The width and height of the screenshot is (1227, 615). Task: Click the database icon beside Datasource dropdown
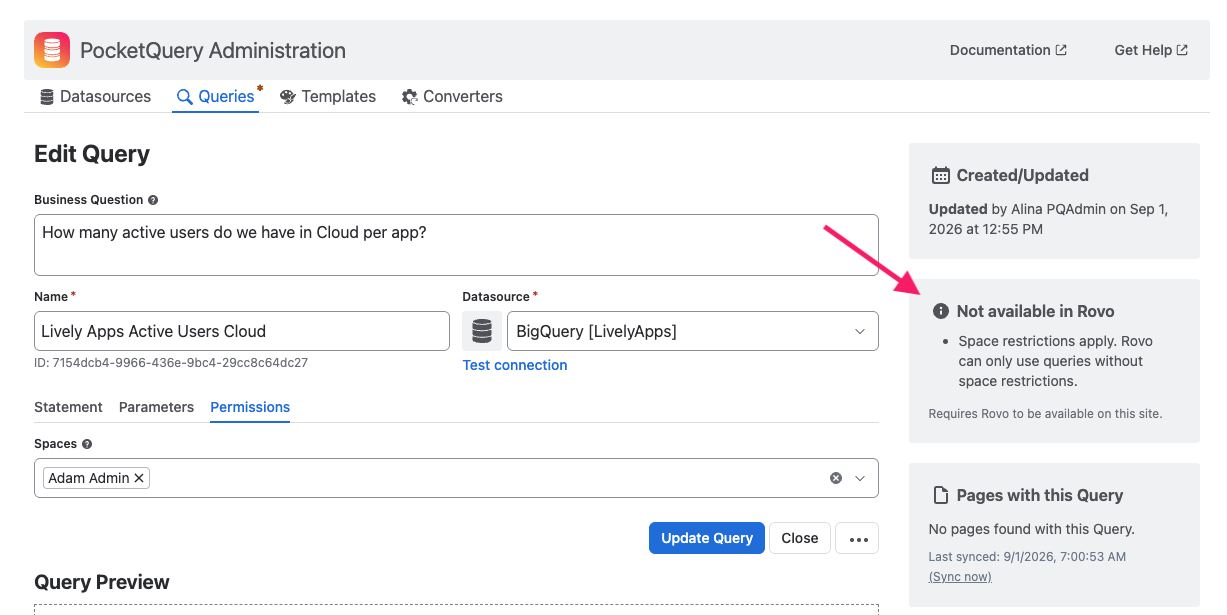tap(482, 331)
